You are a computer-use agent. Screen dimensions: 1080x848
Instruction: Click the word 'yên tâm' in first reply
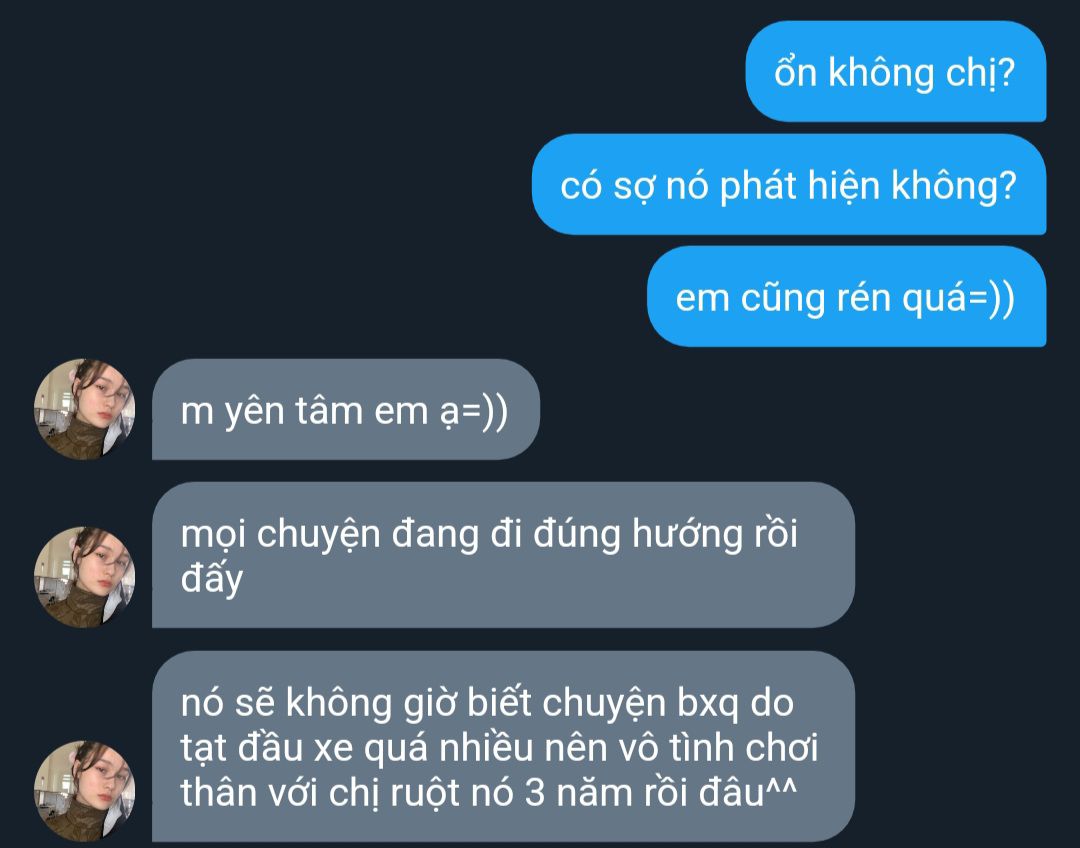294,412
